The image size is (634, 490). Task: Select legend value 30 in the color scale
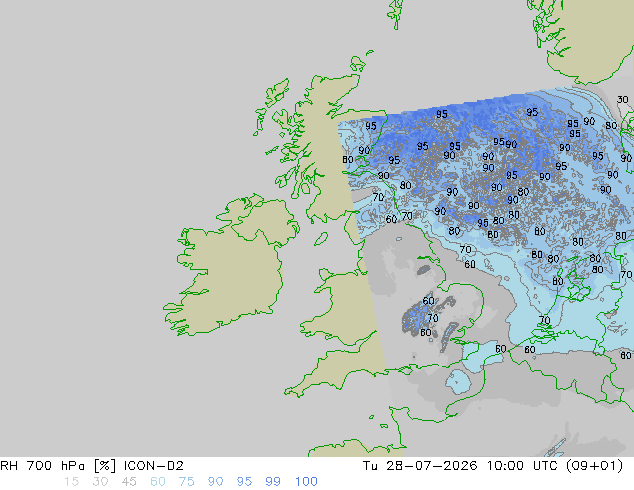click(100, 482)
